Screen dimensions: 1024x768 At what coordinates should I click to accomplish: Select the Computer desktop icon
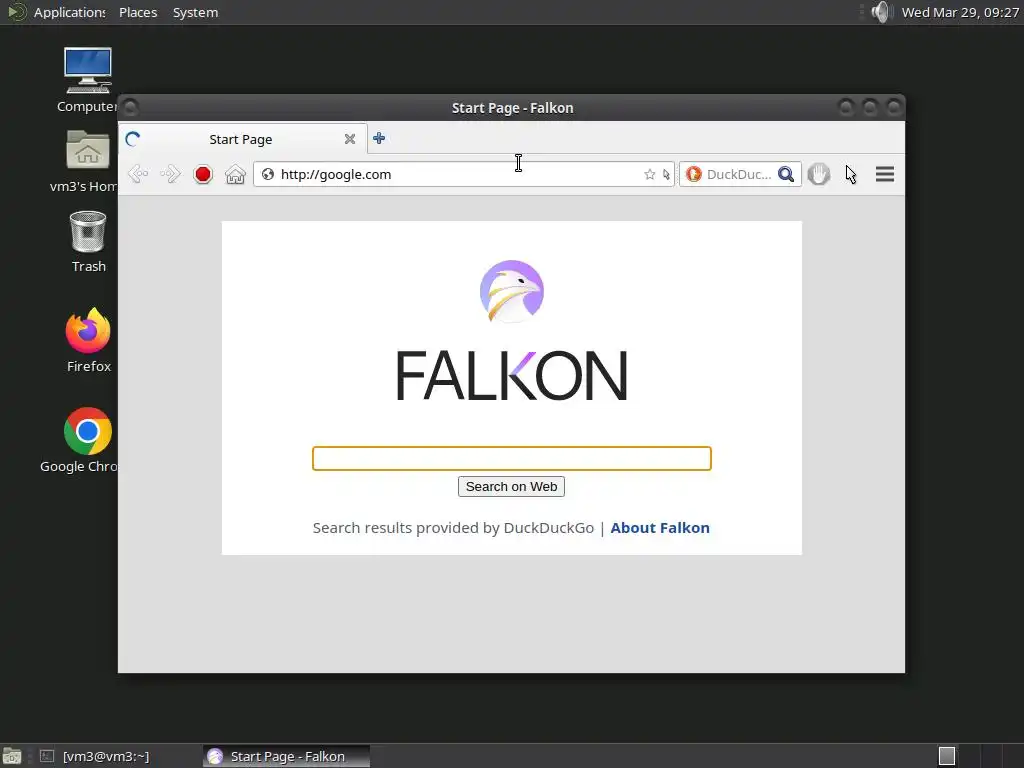[88, 80]
